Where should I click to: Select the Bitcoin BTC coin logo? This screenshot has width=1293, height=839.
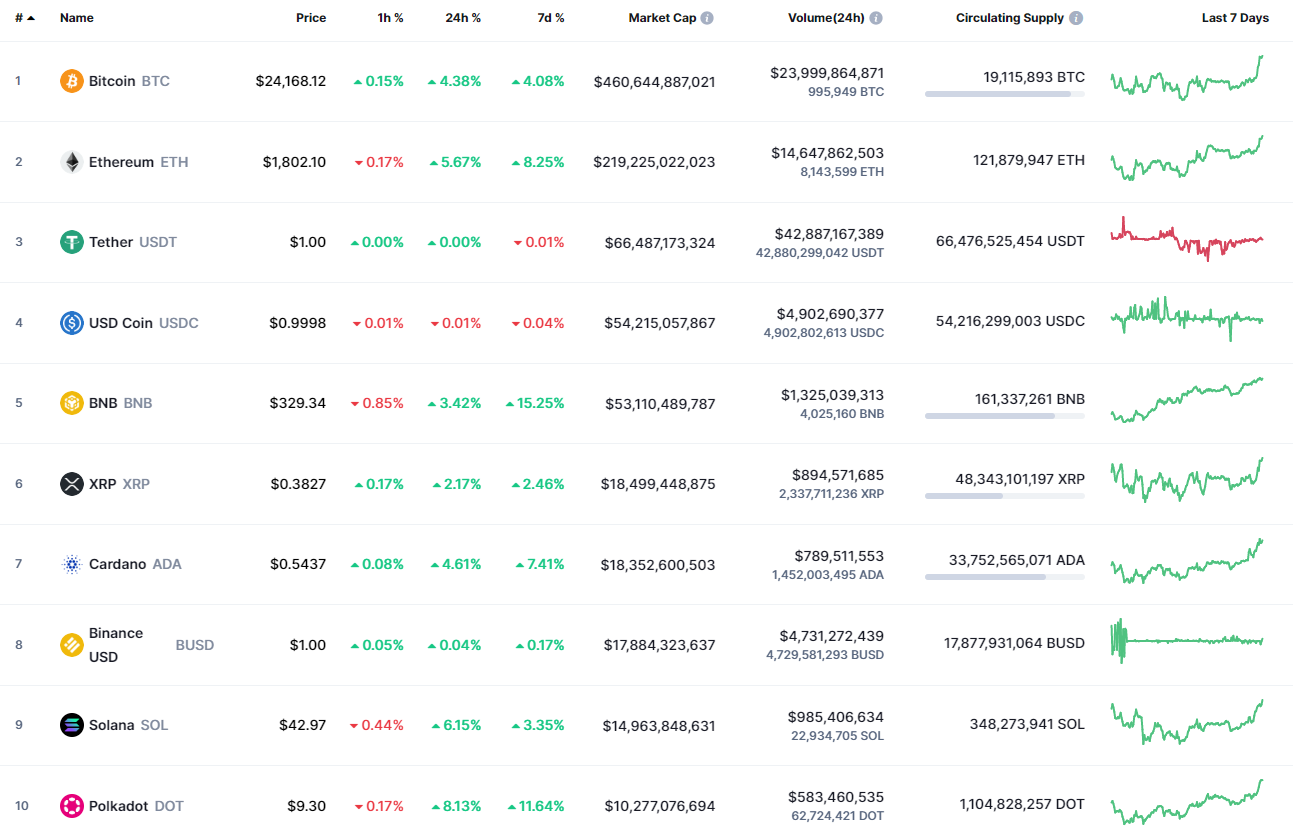click(70, 81)
